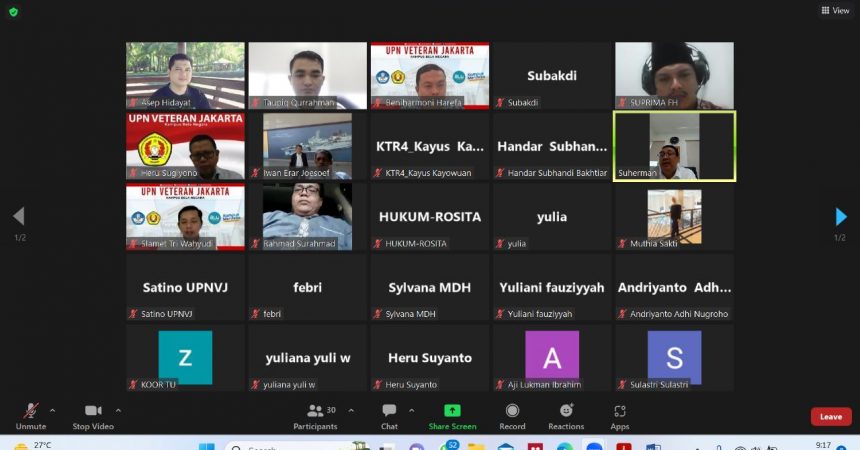Start recording with the Record button
The width and height of the screenshot is (860, 450).
coord(512,412)
